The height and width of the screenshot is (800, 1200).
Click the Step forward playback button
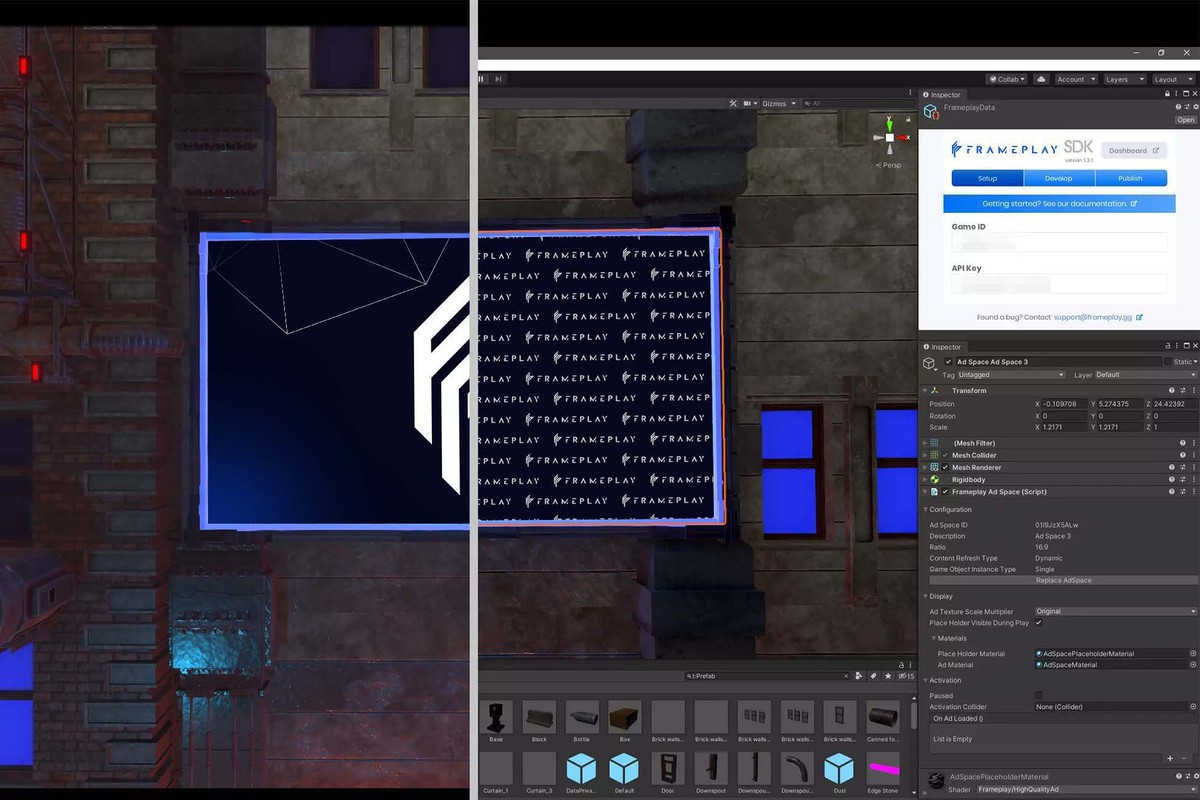point(498,79)
